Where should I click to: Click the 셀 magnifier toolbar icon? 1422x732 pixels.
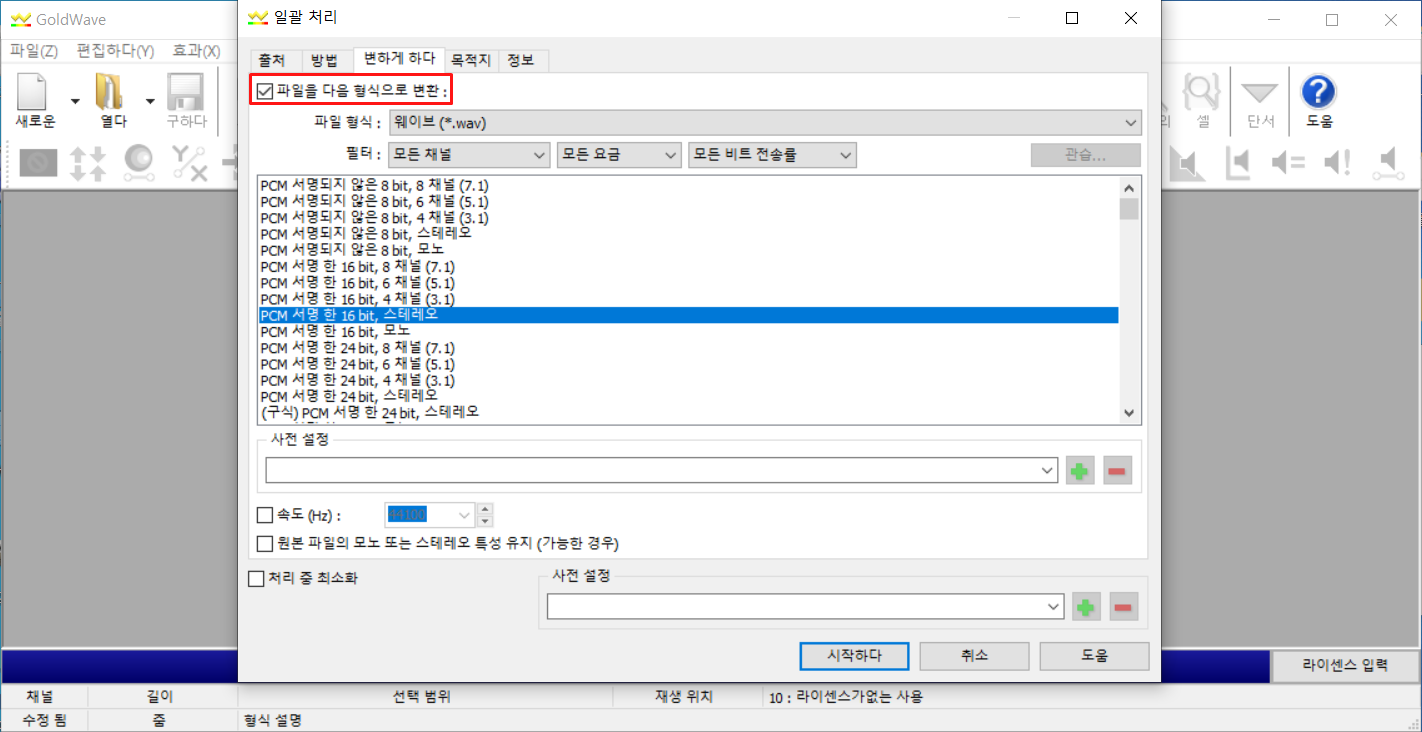1201,92
